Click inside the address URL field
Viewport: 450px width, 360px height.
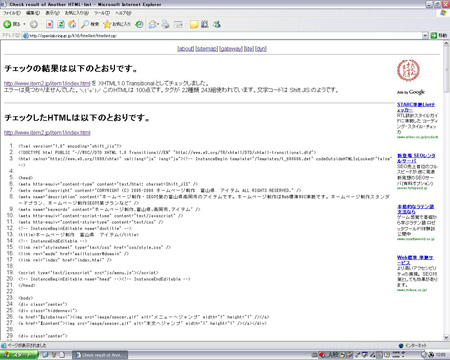222,35
